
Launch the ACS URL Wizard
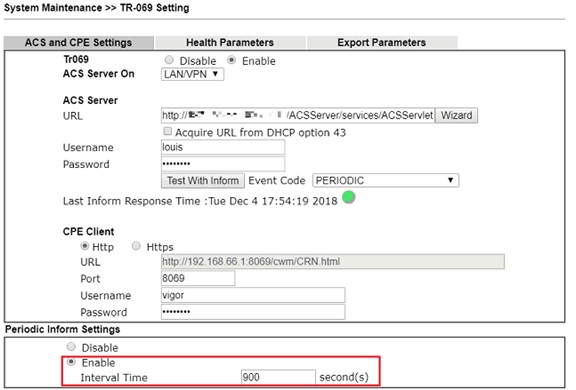coord(456,115)
